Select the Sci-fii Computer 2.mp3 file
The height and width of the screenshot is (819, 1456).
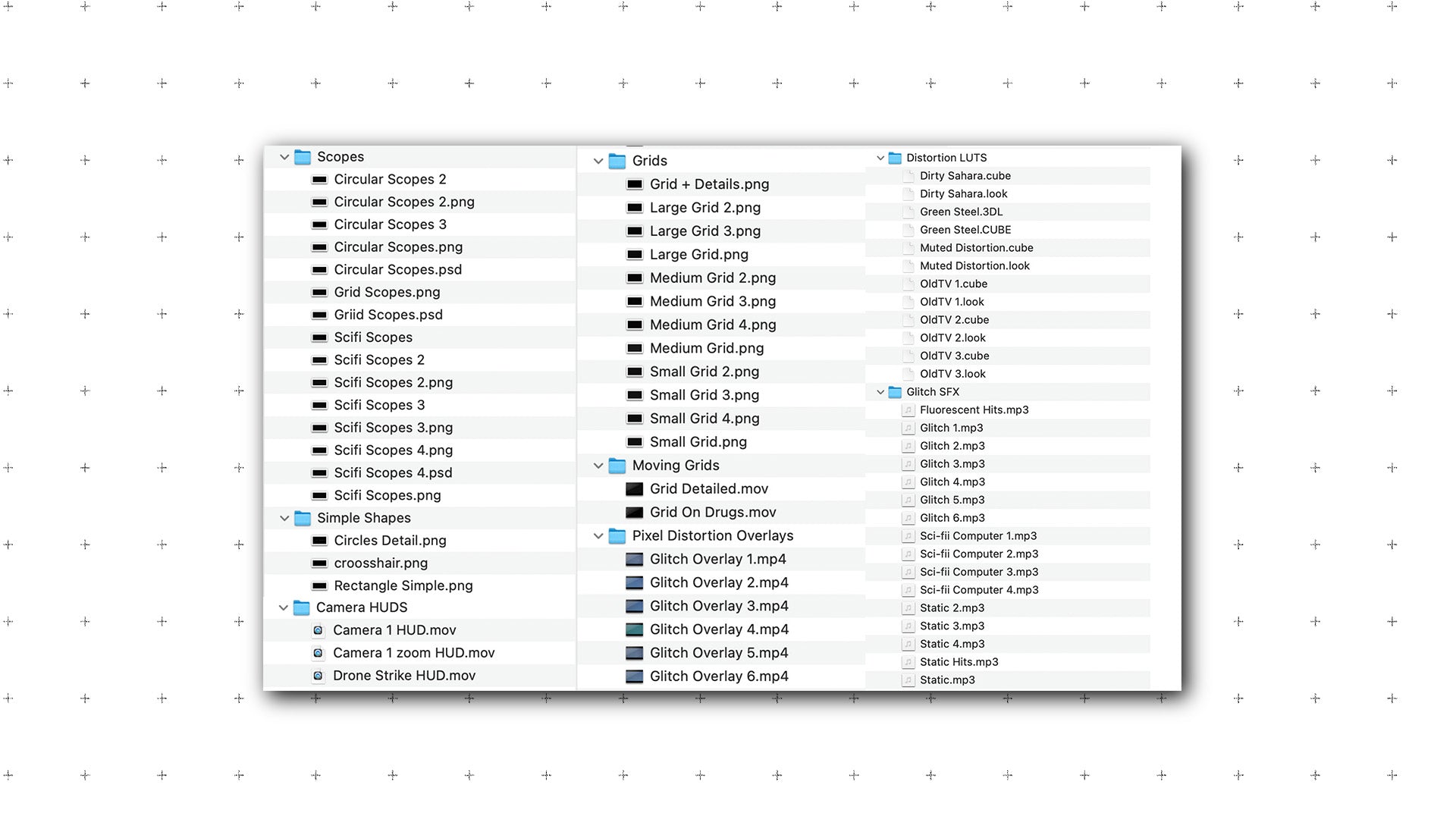click(978, 554)
